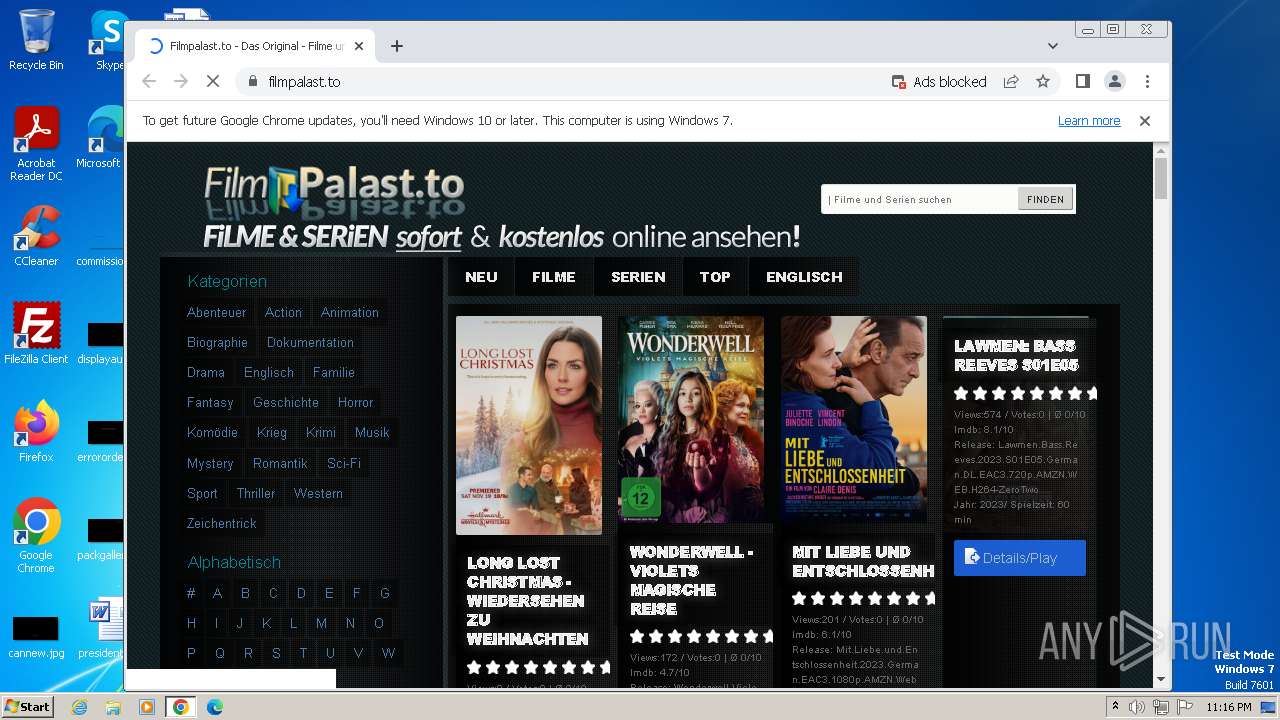Open the Long Lost Christmas poster
Image resolution: width=1280 pixels, height=720 pixels.
tap(529, 425)
